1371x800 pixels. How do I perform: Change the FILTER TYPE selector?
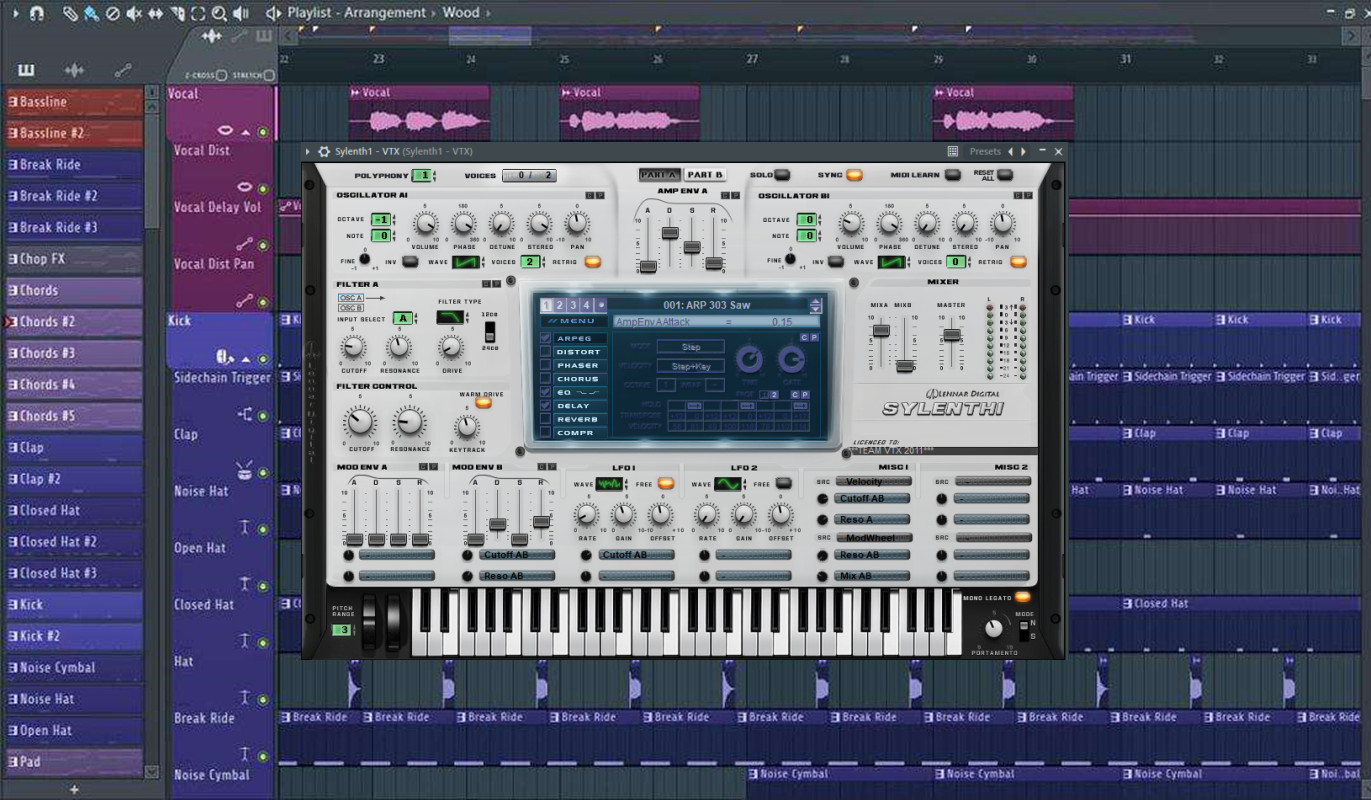click(x=452, y=318)
